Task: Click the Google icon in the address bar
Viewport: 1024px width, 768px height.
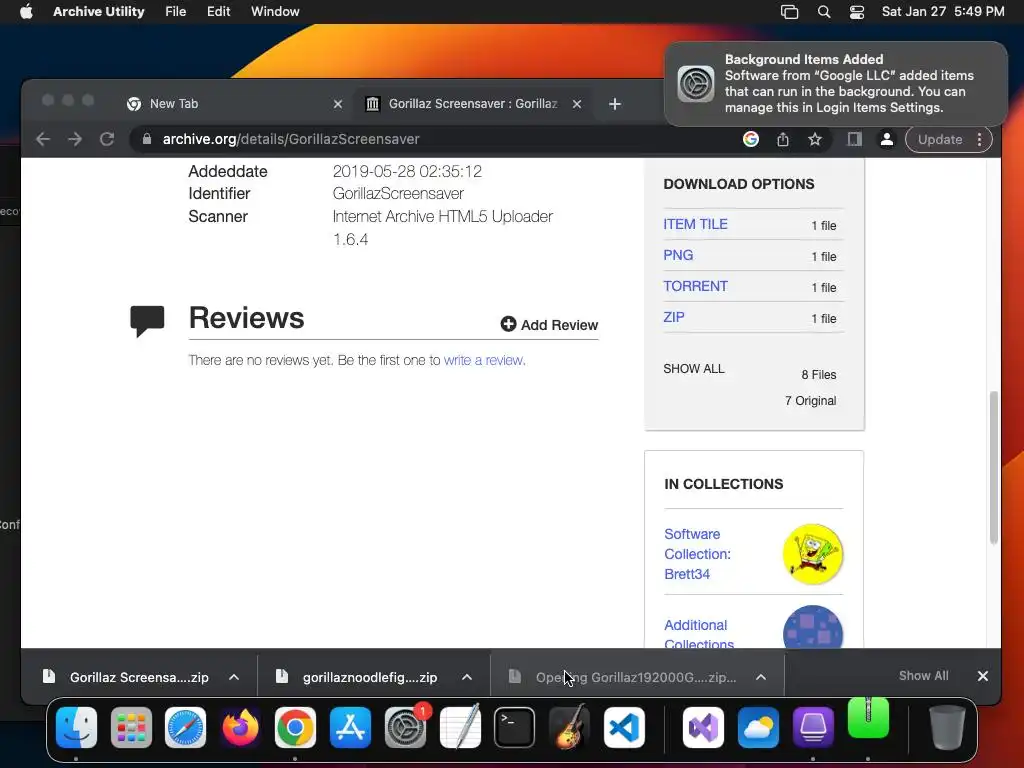Action: click(751, 139)
